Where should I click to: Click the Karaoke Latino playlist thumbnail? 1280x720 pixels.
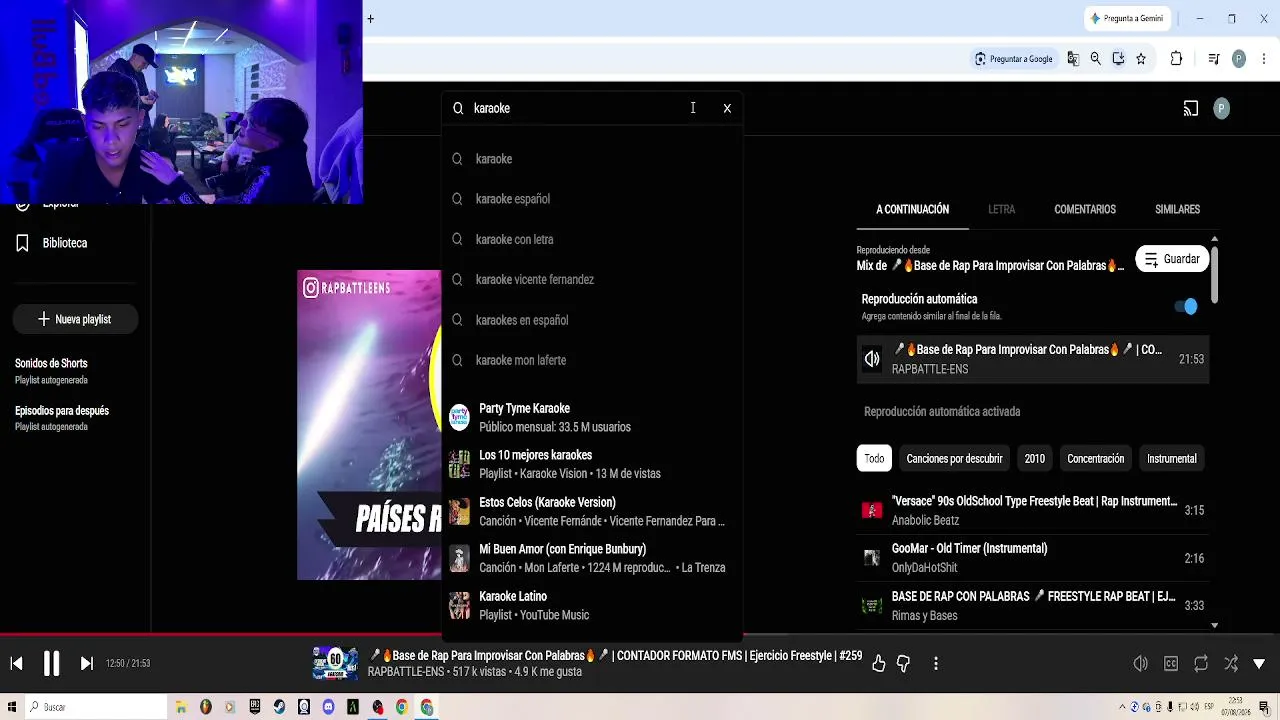459,605
